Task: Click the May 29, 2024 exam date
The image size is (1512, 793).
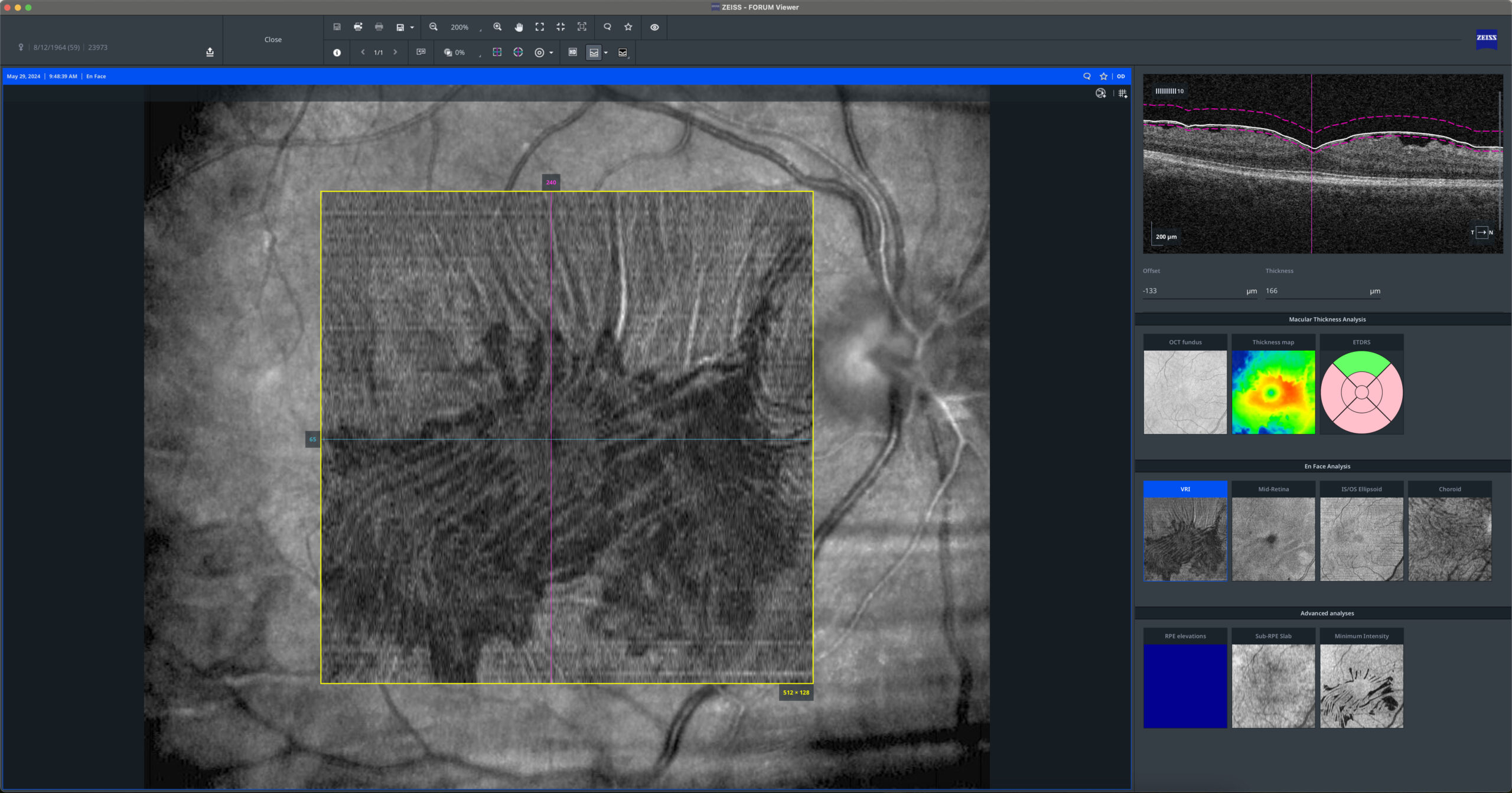Action: (x=24, y=76)
